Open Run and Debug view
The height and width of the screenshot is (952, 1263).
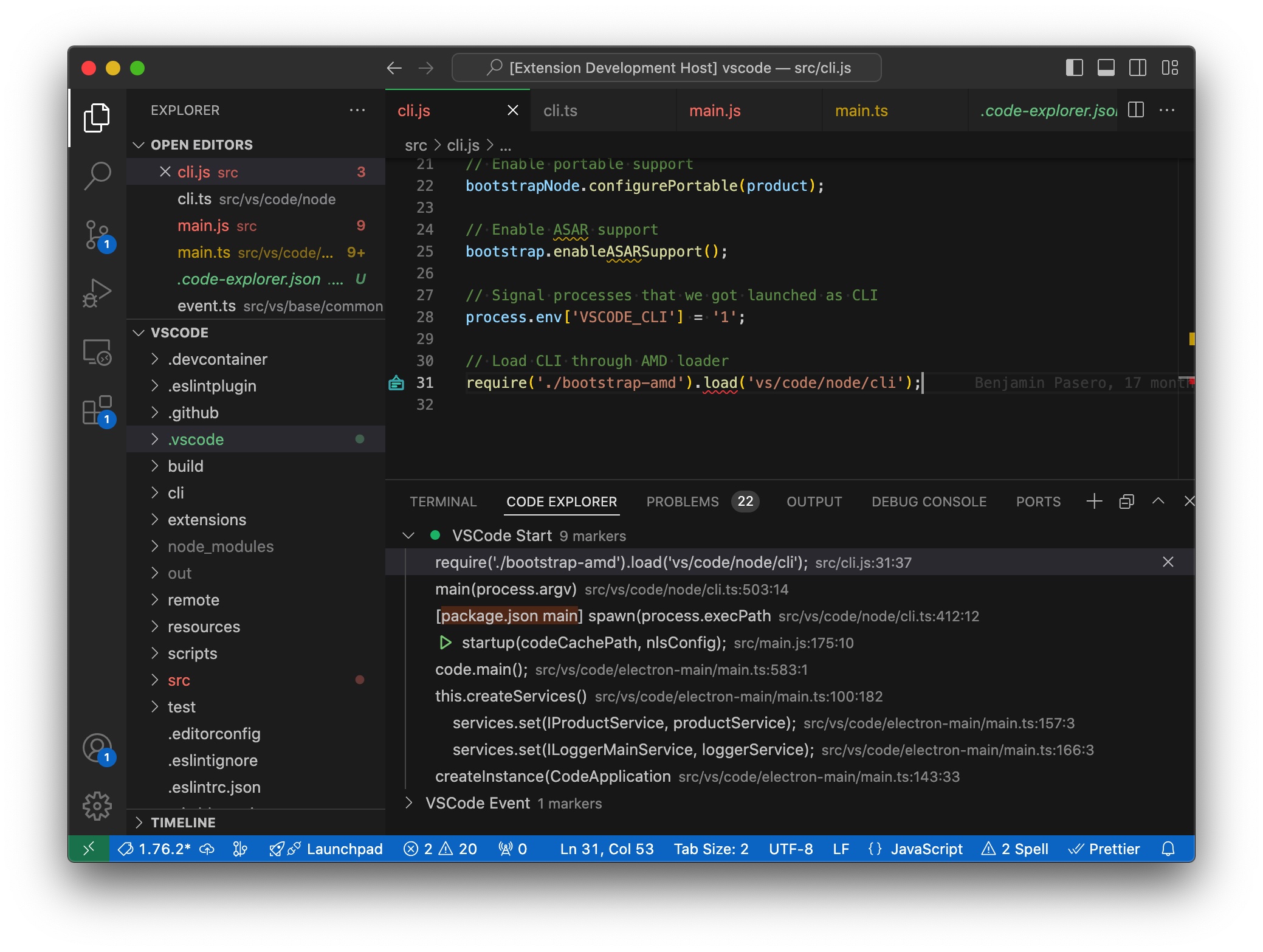point(97,293)
